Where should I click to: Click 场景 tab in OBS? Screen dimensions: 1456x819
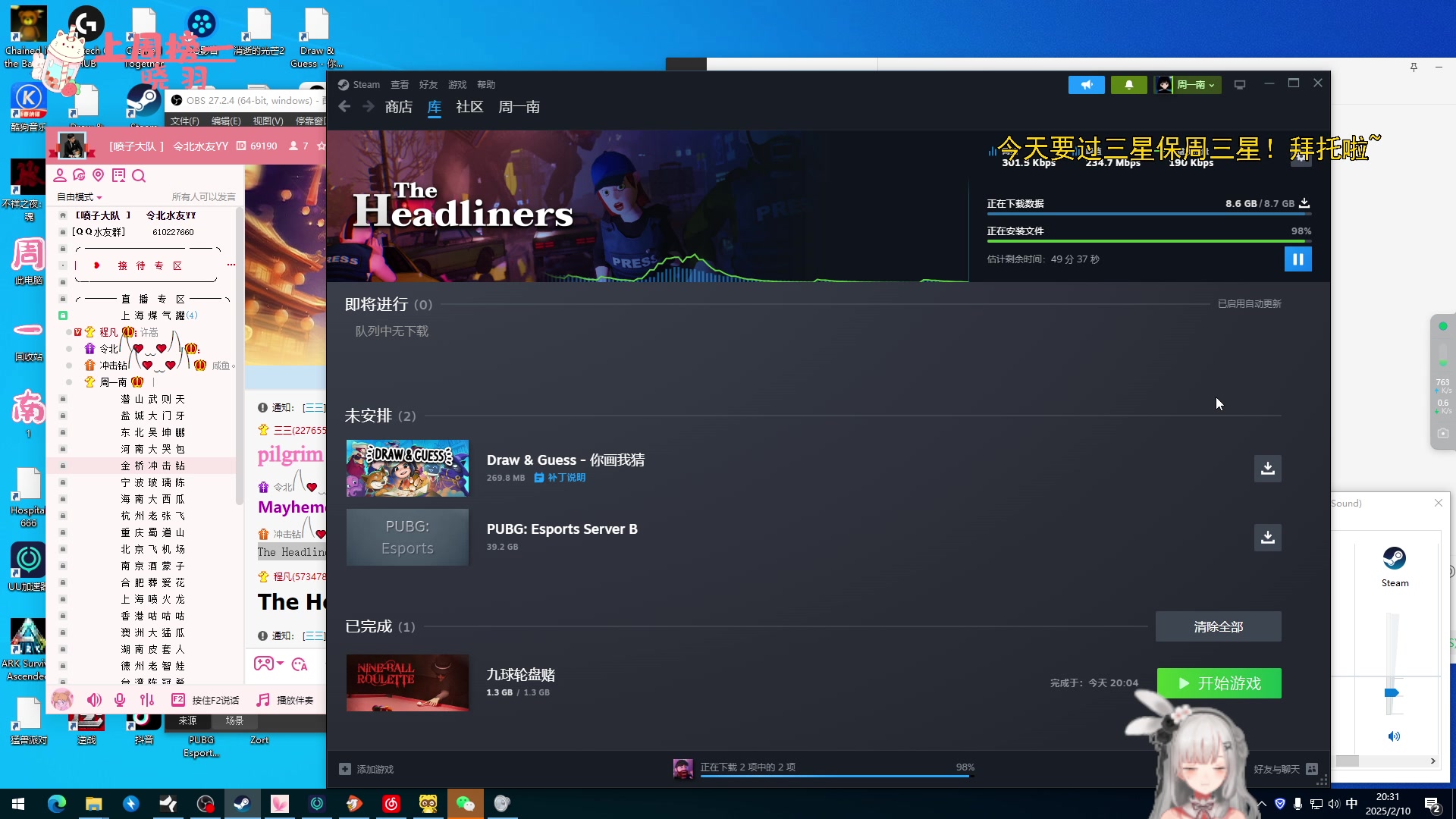point(234,721)
